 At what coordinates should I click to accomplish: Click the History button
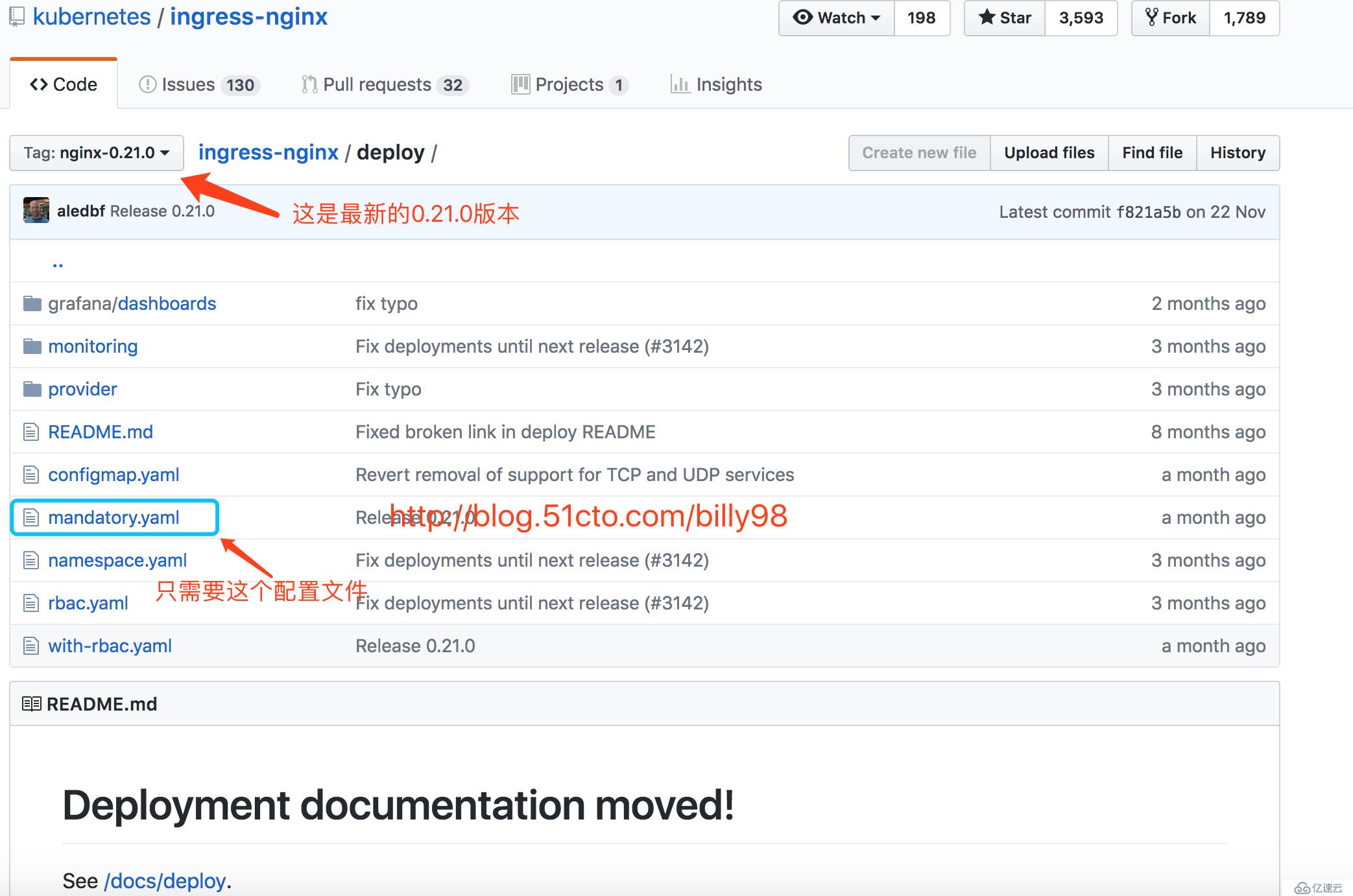[1238, 153]
